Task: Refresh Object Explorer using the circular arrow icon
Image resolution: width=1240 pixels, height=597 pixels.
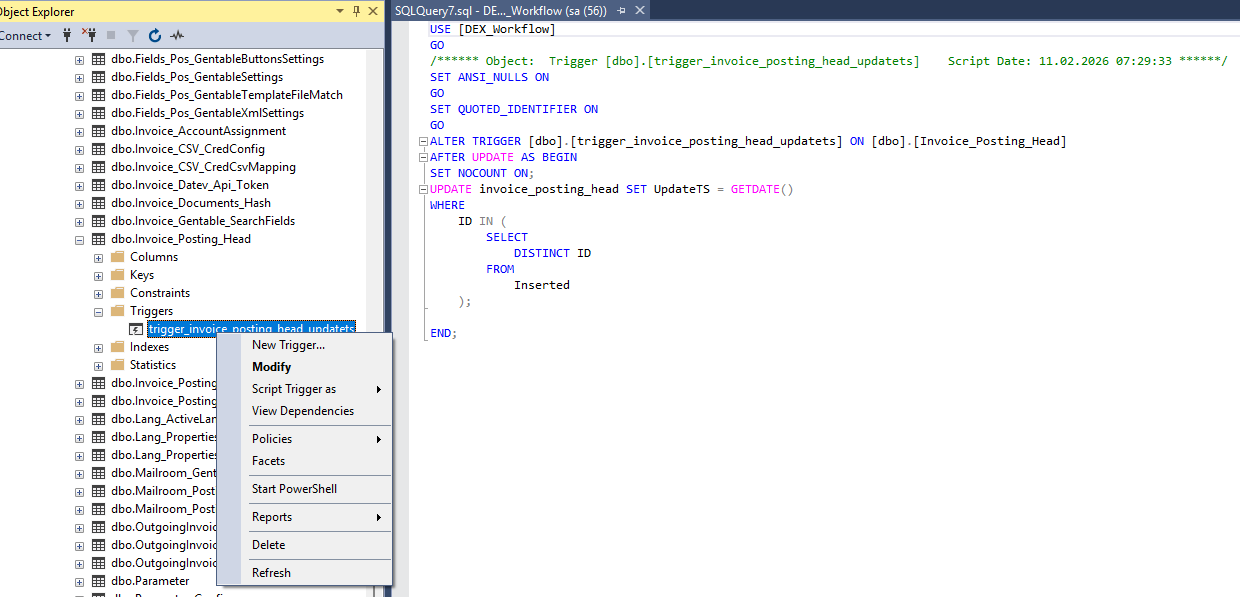Action: (156, 36)
